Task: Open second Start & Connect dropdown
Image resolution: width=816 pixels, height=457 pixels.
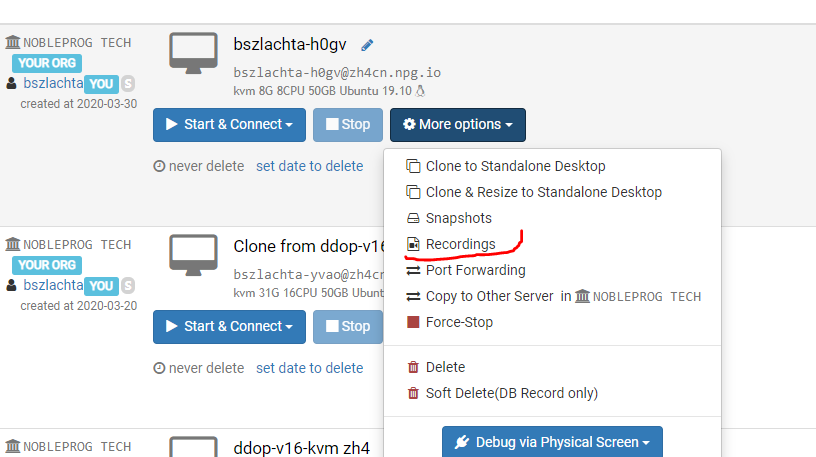Action: [x=230, y=327]
